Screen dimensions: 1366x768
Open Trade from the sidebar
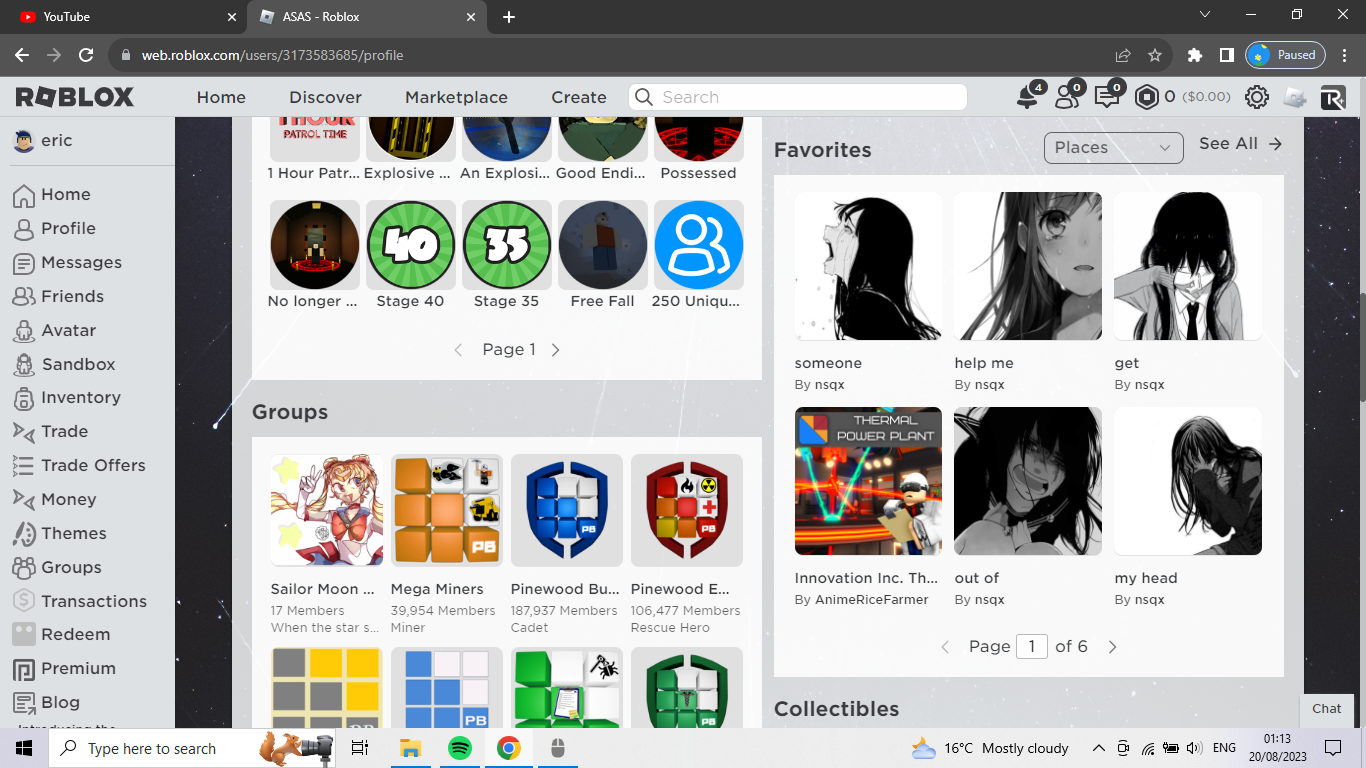[64, 431]
